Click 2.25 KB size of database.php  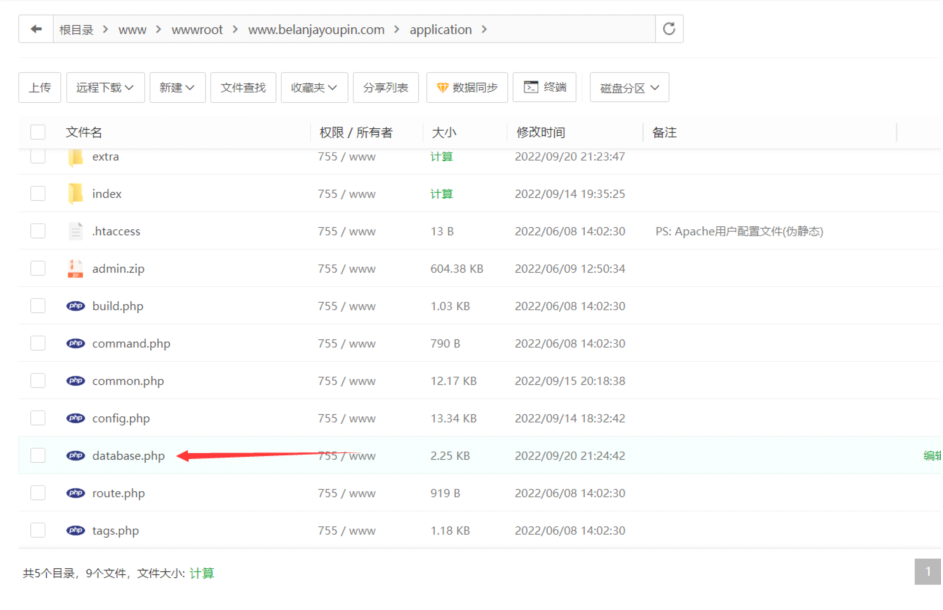(x=450, y=455)
